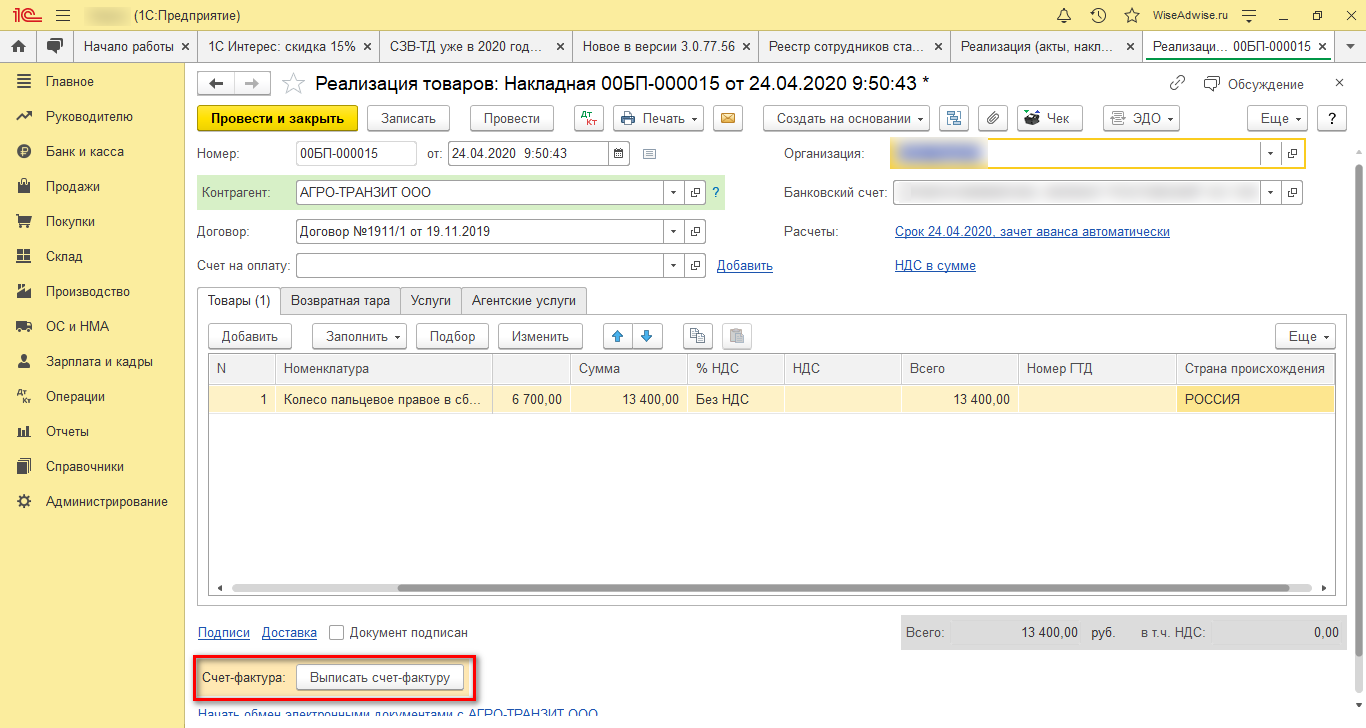
Task: Select the Товары (1) tab
Action: coord(239,300)
